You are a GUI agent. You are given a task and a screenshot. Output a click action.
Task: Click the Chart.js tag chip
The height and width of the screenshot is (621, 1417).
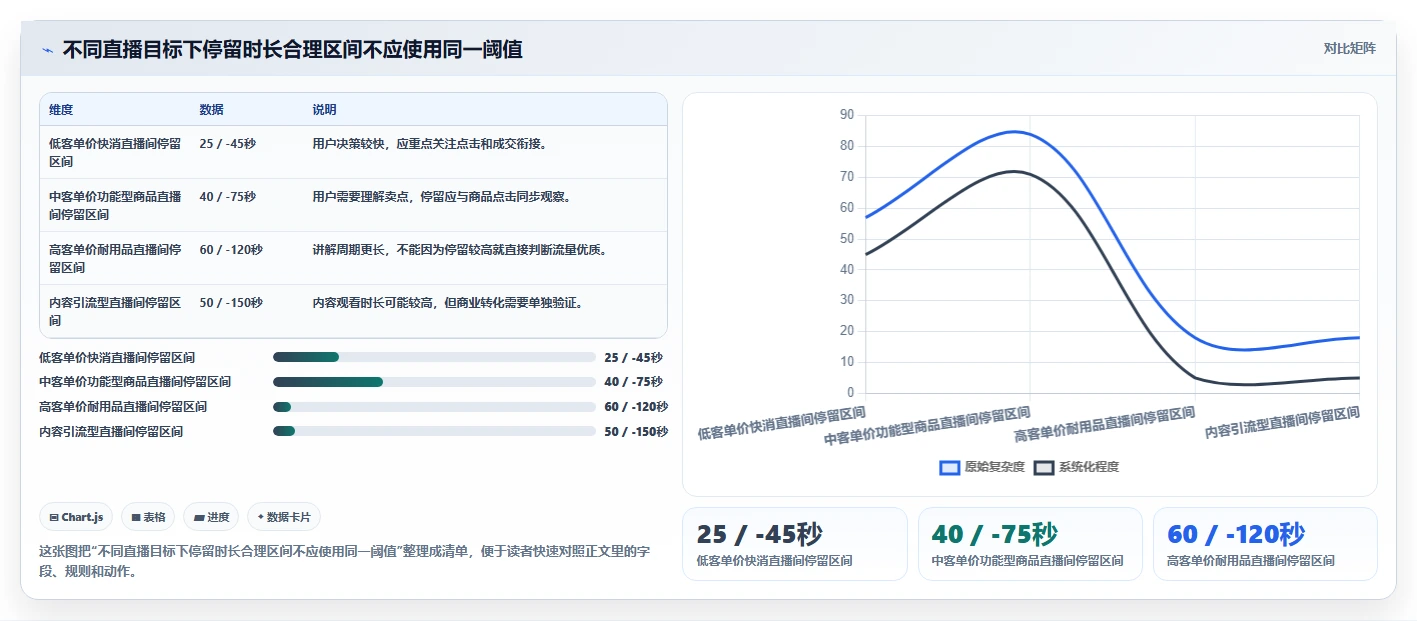pyautogui.click(x=76, y=517)
